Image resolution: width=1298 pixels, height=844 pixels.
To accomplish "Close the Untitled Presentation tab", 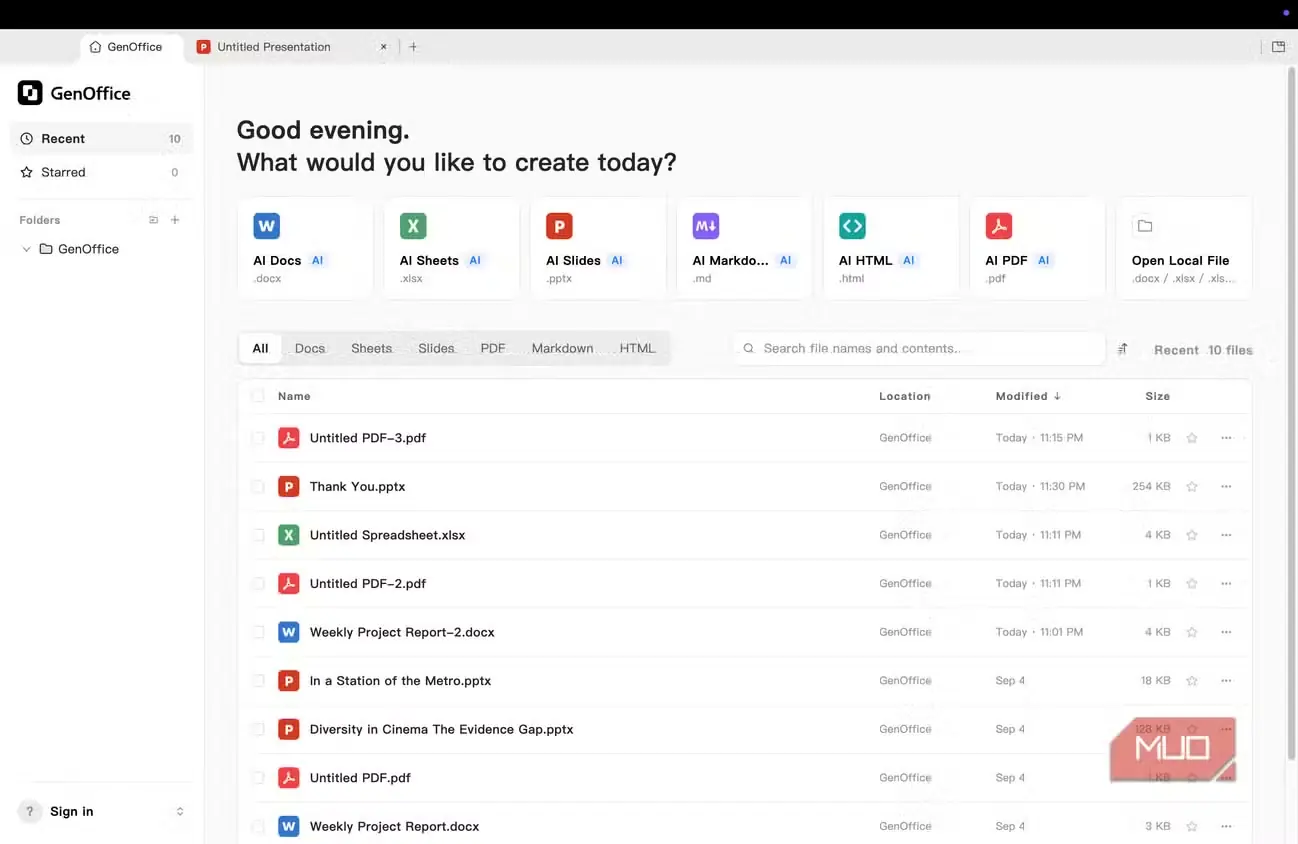I will tap(384, 47).
